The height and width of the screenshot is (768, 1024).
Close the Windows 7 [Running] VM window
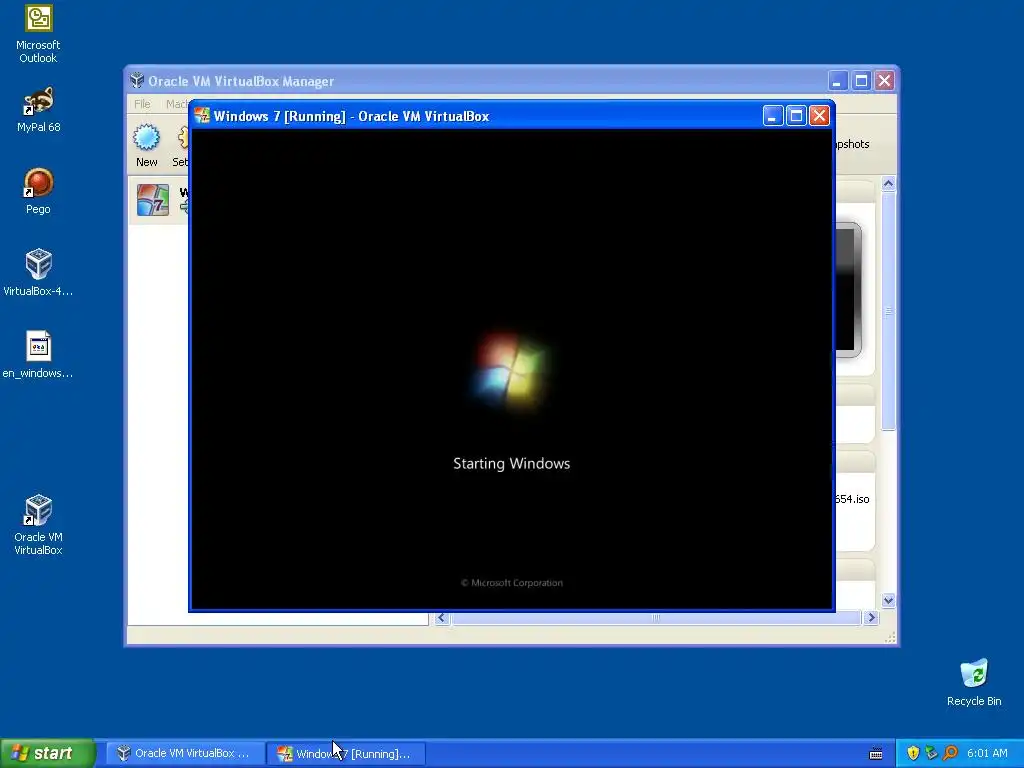(x=820, y=116)
